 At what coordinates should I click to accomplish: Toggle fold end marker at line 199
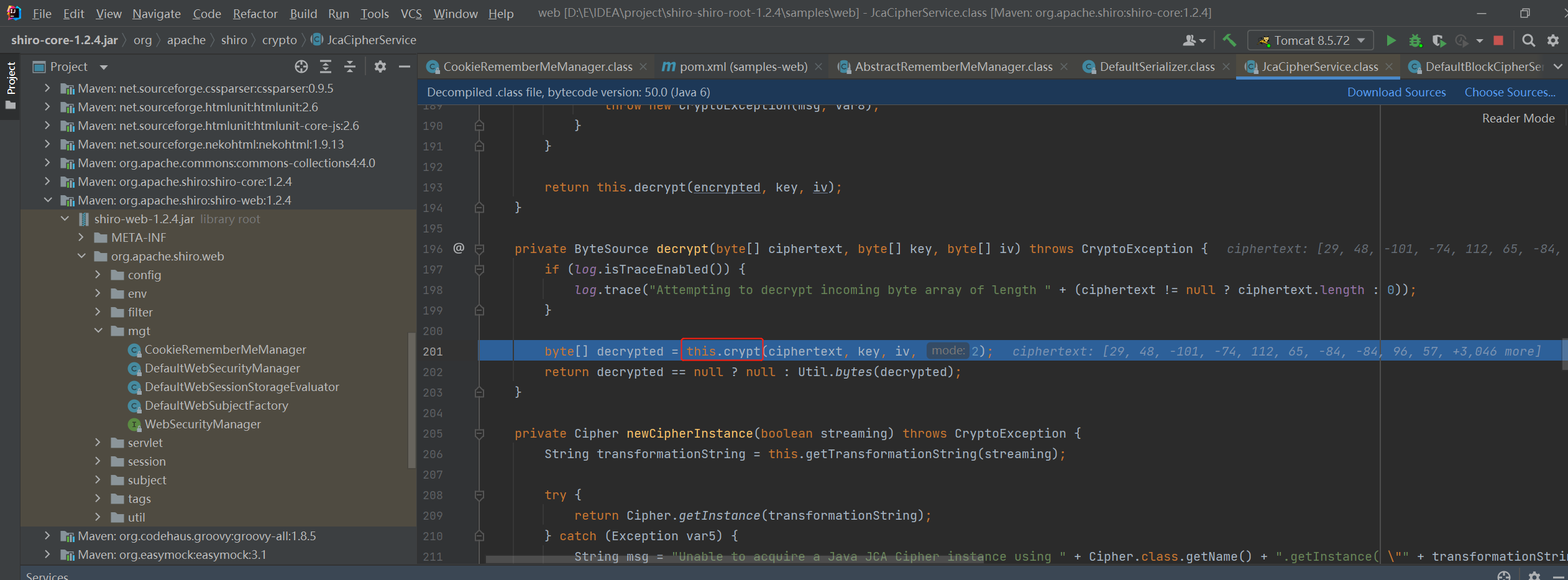479,310
